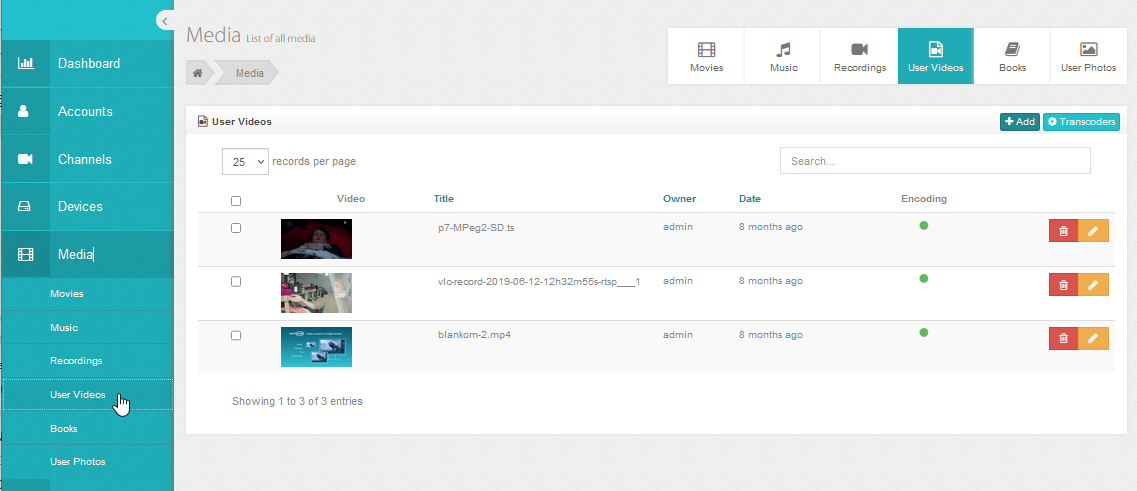1137x491 pixels.
Task: Click the Devices drive icon in sidebar
Action: (26, 207)
